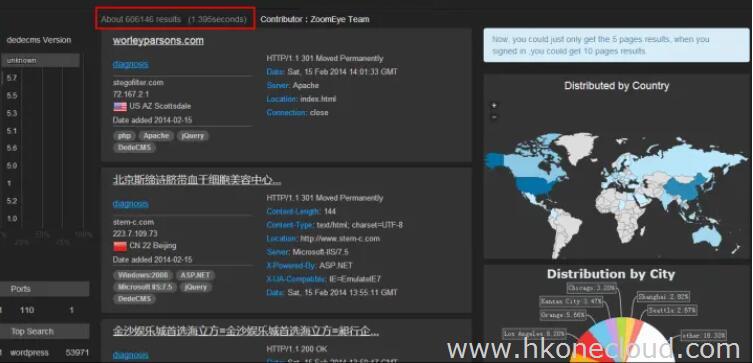Click the US flag icon
This screenshot has height=363, width=753.
coord(120,107)
